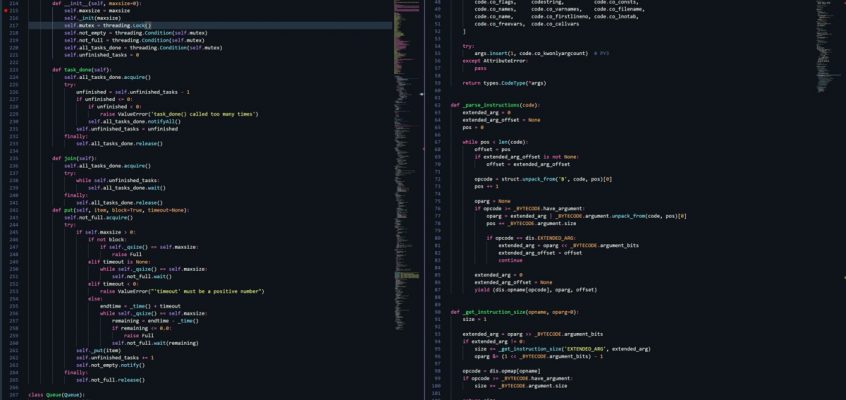Click 'args.insert(1, code.co_kwonlyargcount)' line
This screenshot has height=400, width=846.
pyautogui.click(x=531, y=53)
